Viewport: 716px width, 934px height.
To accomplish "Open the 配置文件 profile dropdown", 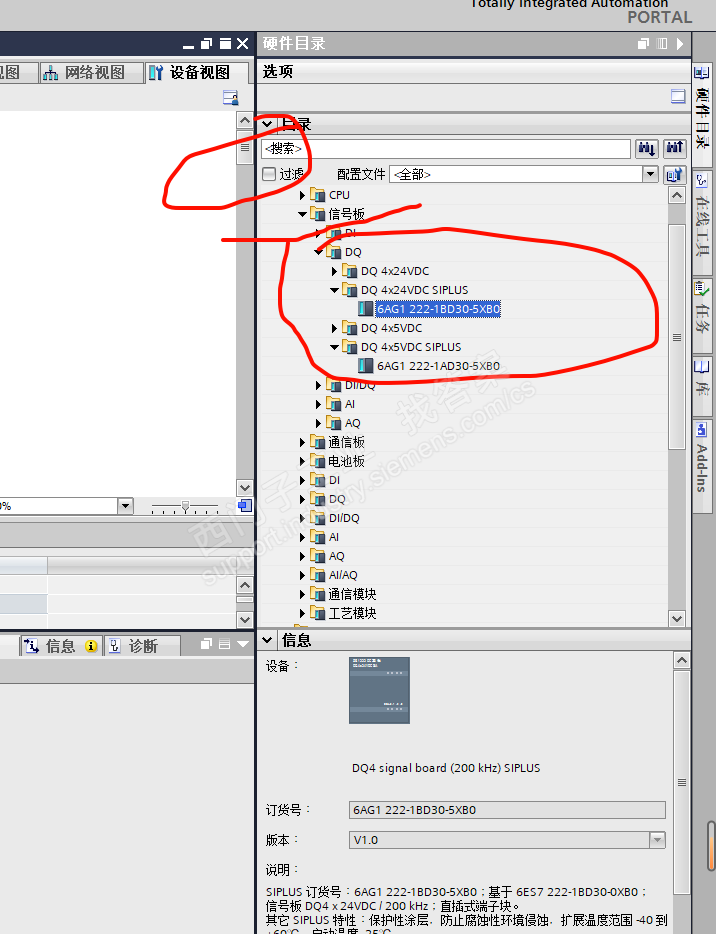I will pyautogui.click(x=650, y=175).
